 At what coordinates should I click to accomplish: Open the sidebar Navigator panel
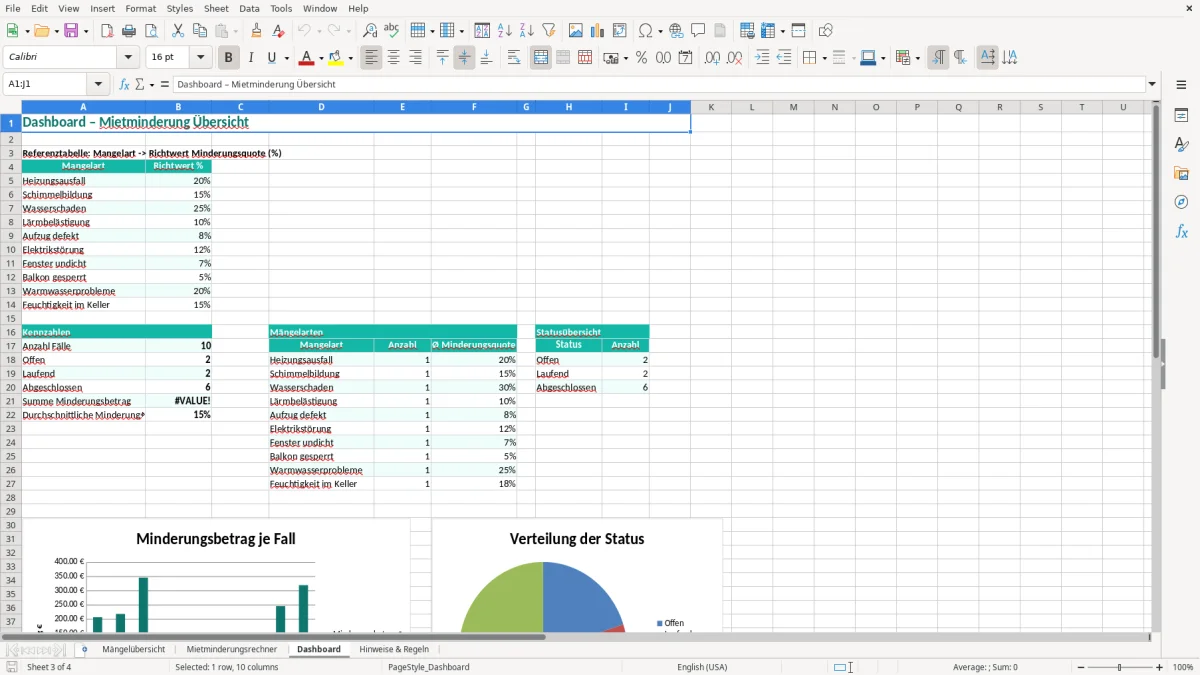(1181, 202)
